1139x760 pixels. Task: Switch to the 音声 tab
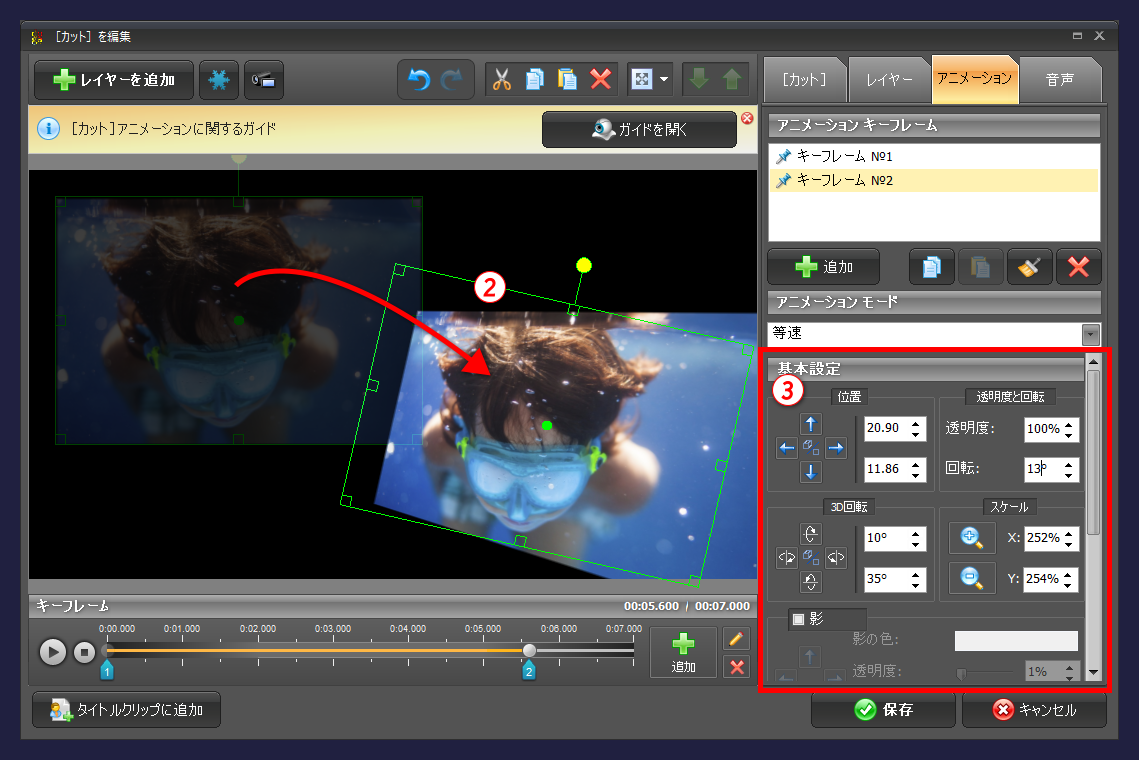(1060, 80)
